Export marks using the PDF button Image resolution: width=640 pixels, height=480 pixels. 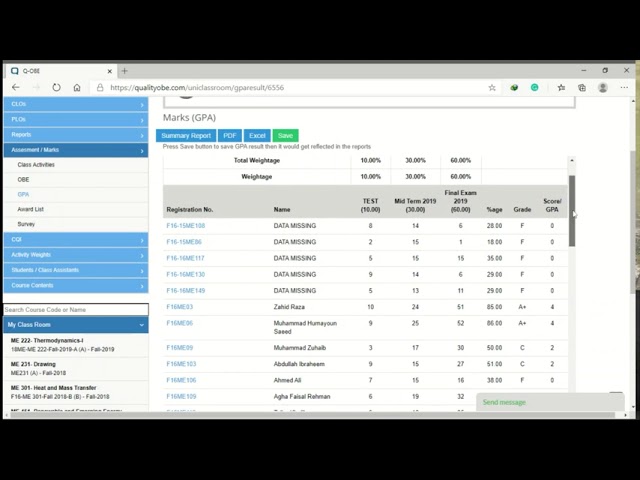230,136
